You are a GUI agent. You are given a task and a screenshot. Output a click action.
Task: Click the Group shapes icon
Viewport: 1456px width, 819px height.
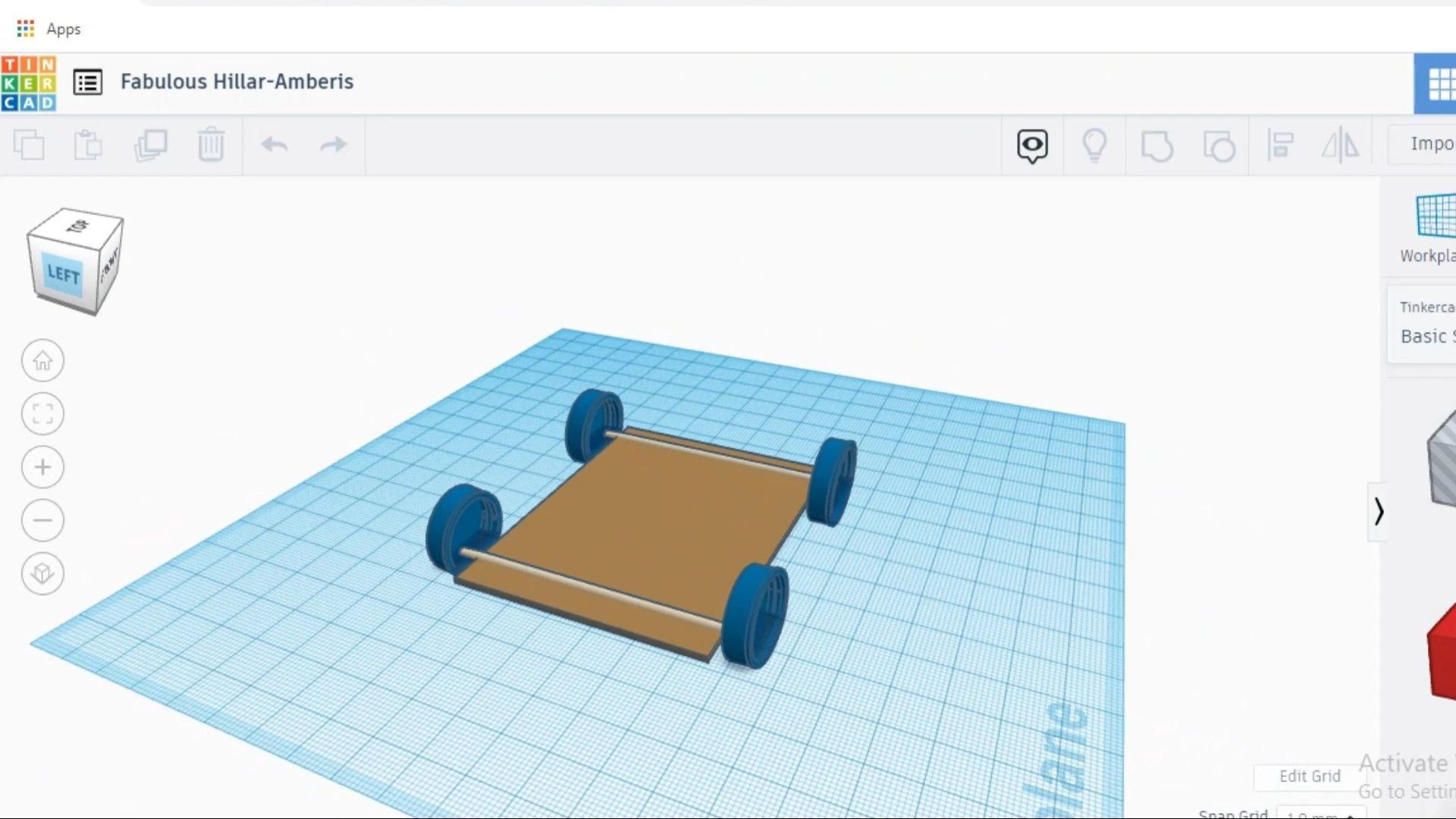1156,145
